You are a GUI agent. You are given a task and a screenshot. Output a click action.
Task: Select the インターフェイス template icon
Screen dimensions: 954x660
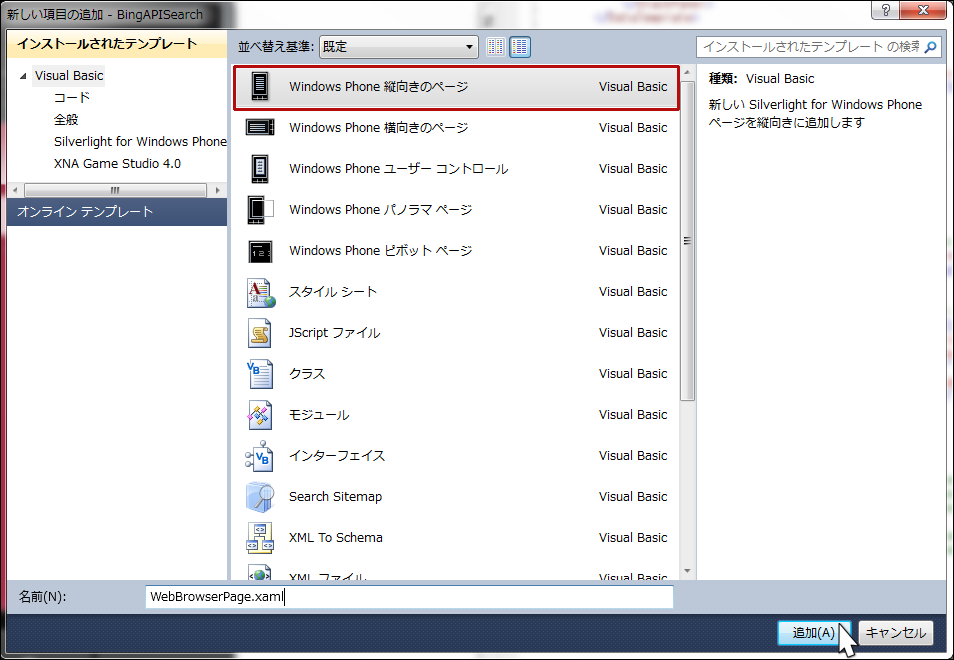click(260, 456)
